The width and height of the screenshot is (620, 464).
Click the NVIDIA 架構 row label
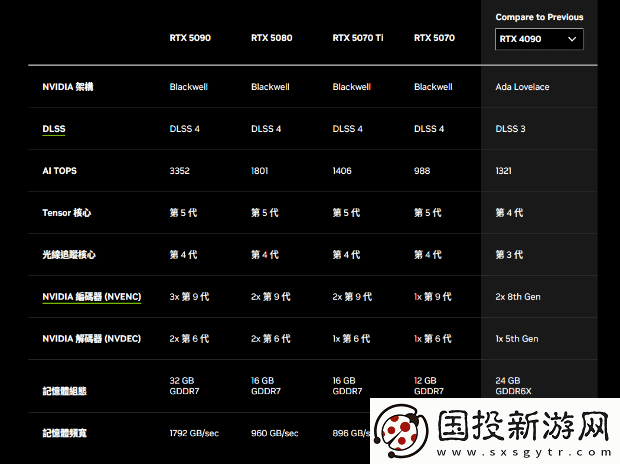point(68,87)
